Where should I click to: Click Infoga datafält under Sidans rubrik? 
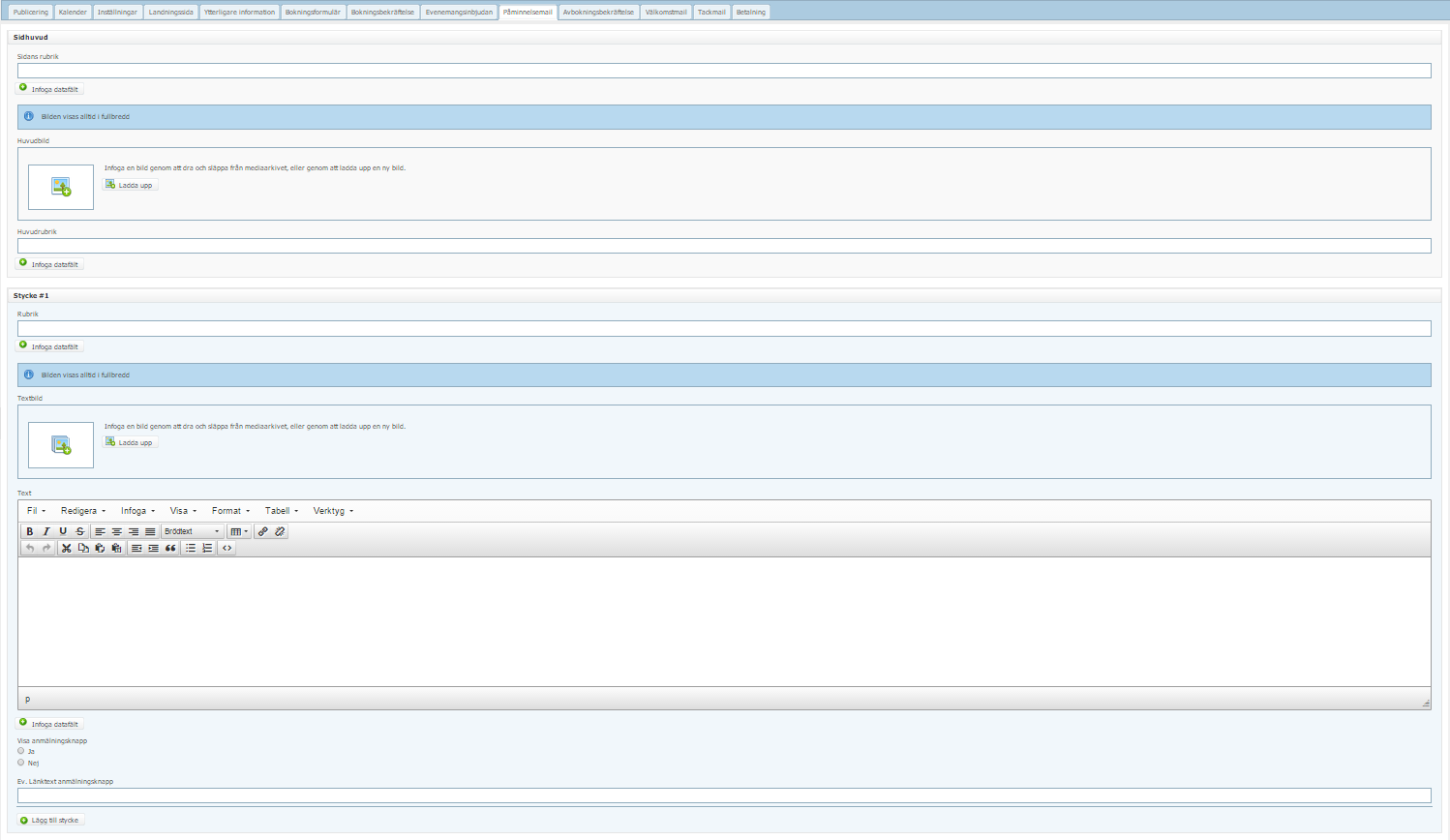(x=50, y=89)
